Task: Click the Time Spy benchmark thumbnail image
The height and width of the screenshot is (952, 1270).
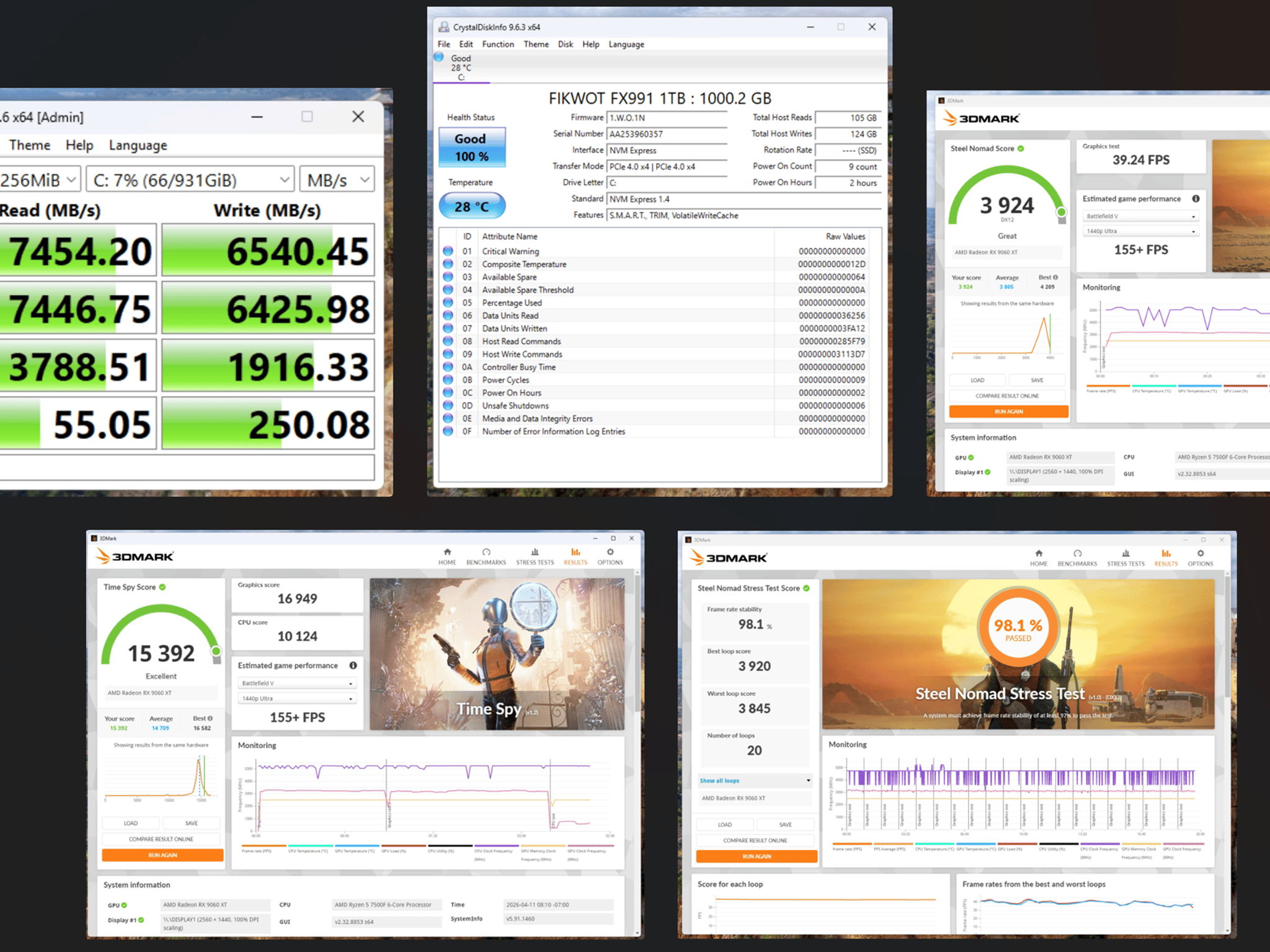Action: 497,654
